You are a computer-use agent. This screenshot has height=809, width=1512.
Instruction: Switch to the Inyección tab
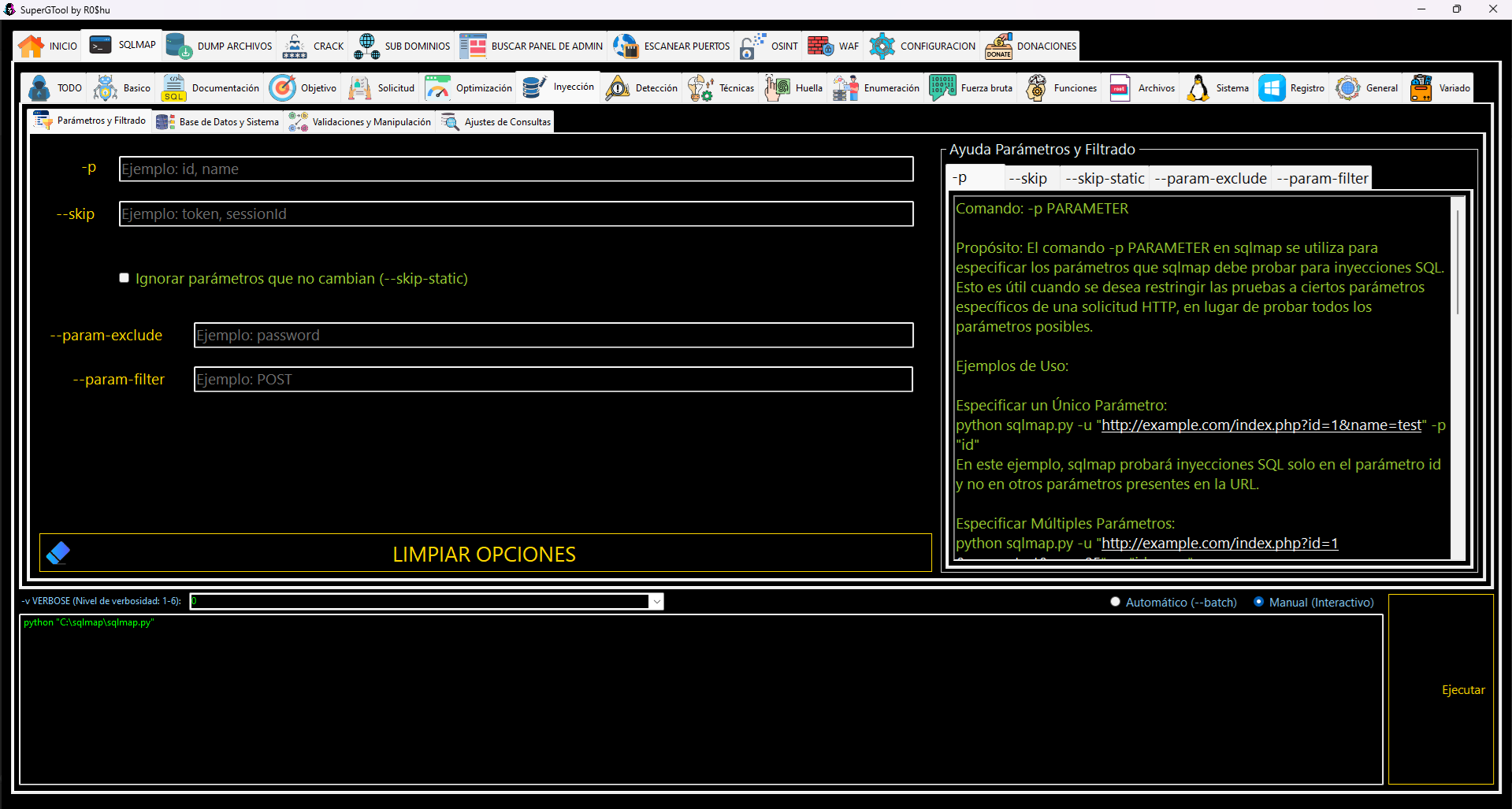click(559, 87)
